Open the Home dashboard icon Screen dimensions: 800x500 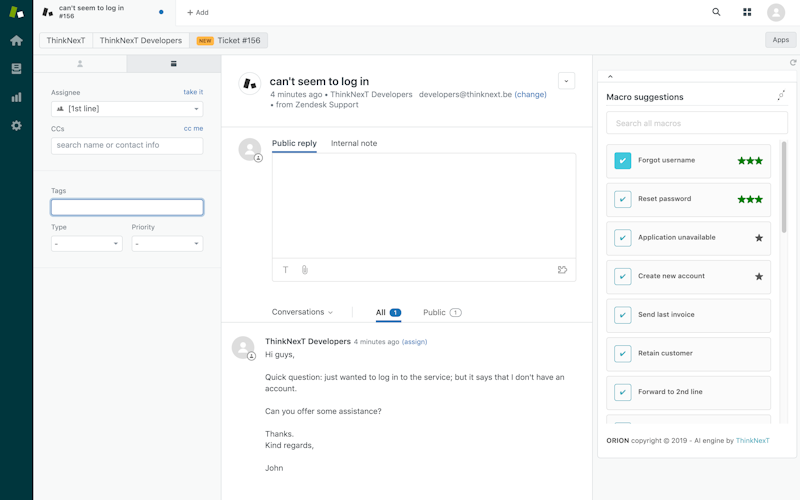tap(16, 40)
